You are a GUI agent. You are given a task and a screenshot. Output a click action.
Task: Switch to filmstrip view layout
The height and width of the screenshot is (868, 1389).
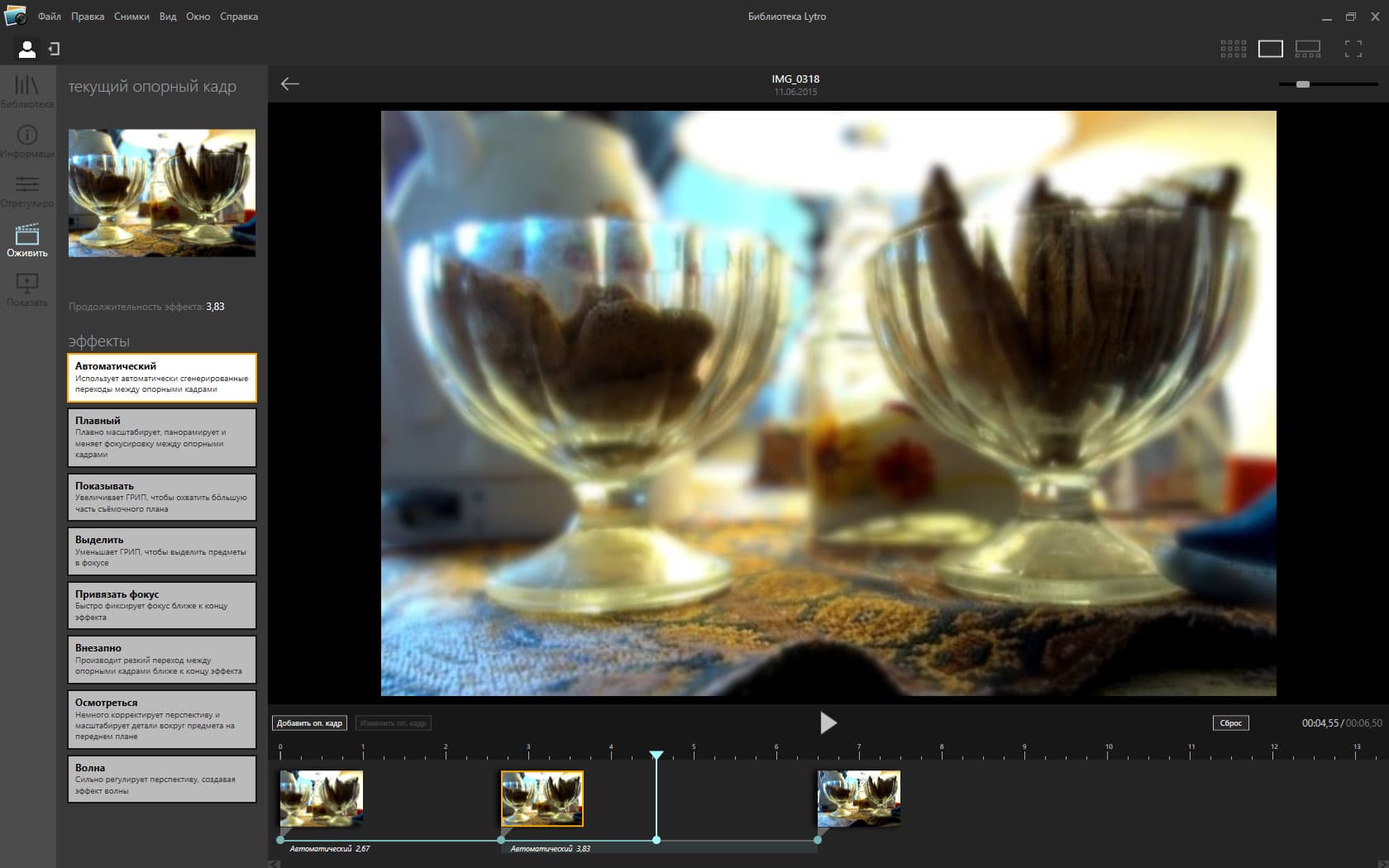tap(1307, 49)
